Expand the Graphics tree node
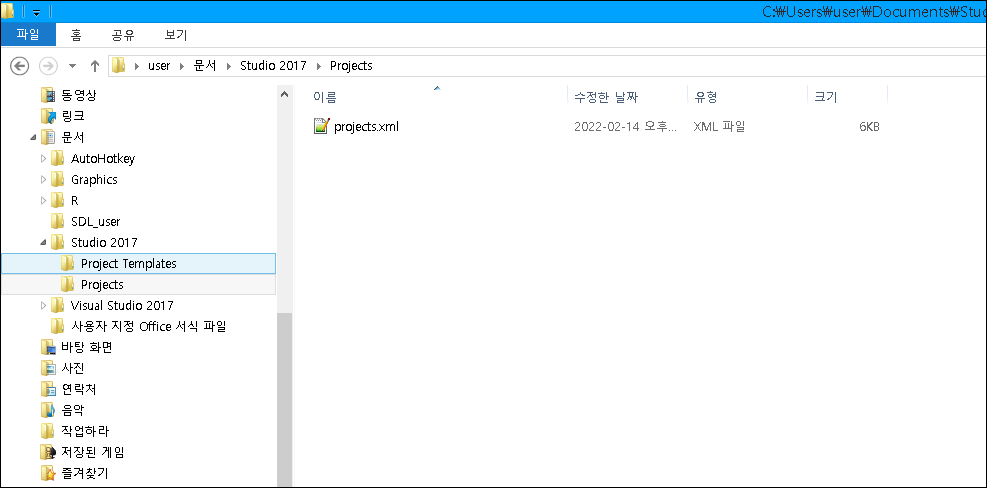987x488 pixels. [x=43, y=179]
